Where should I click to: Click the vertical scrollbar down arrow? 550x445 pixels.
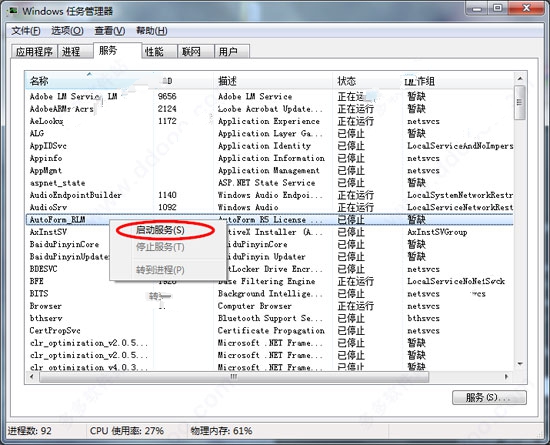[520, 364]
